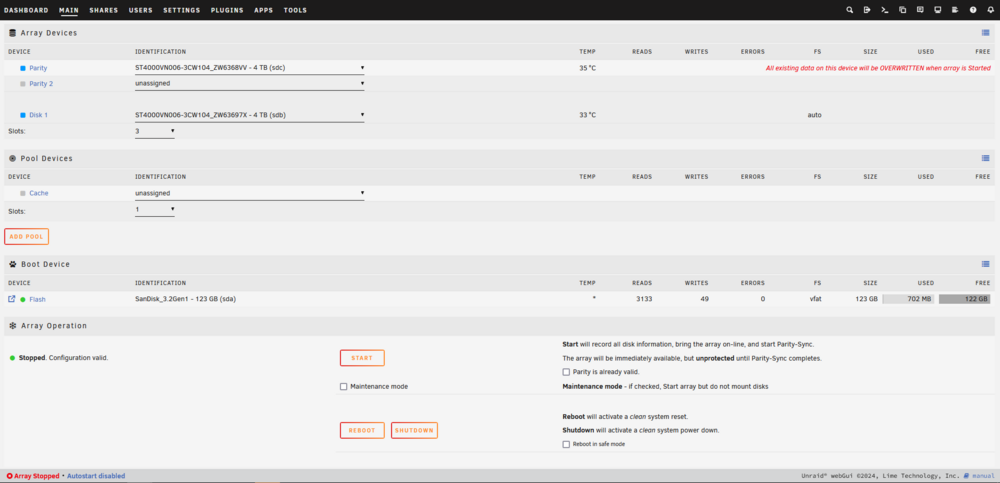This screenshot has width=1000, height=483.
Task: Click the Reboot button
Action: (362, 431)
